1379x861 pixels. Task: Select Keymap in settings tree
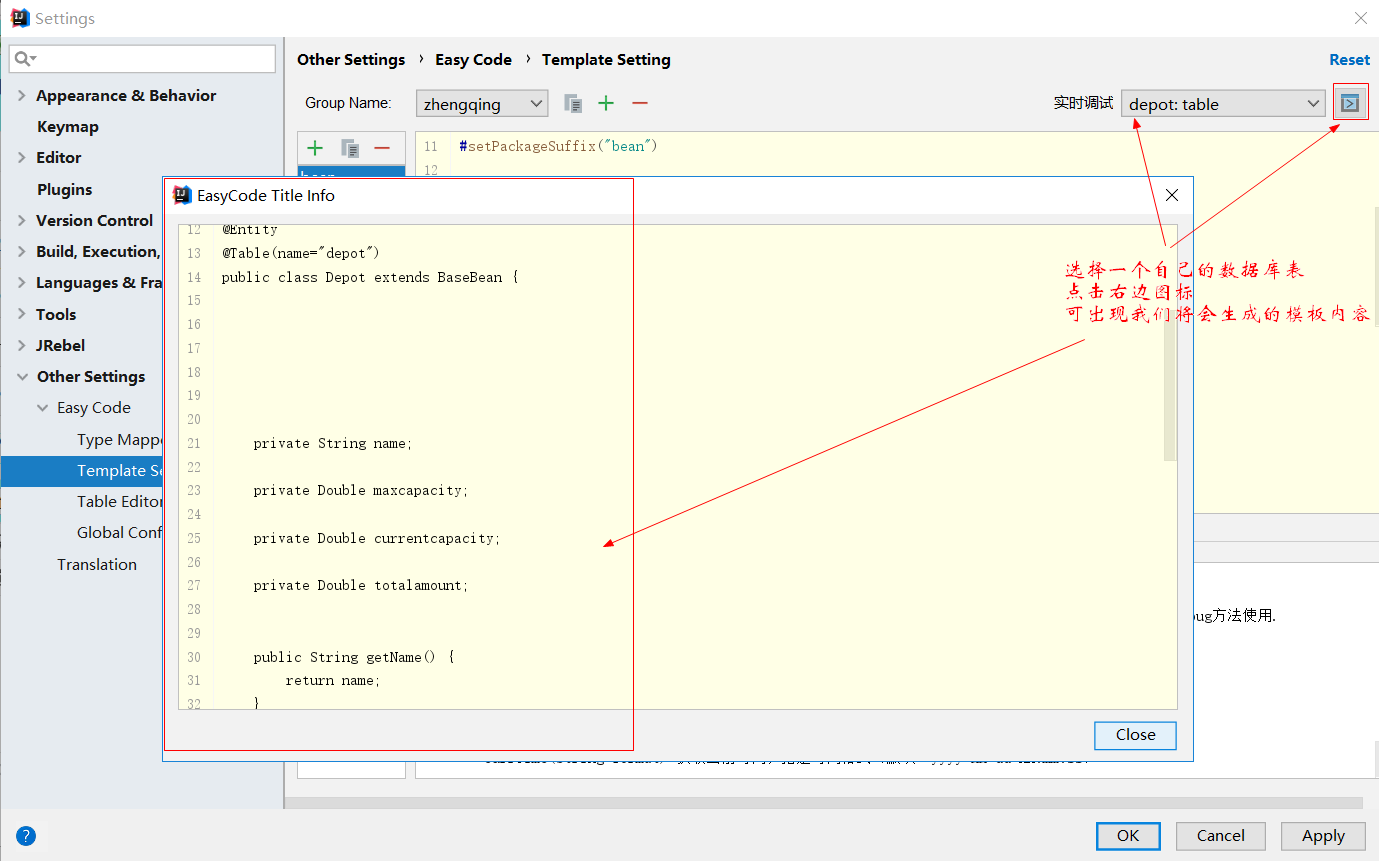click(x=68, y=127)
